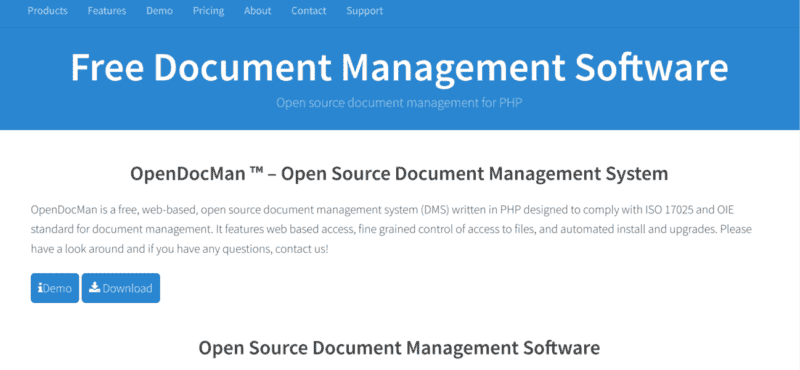
Task: Select Contact in the navigation bar
Action: (x=309, y=11)
